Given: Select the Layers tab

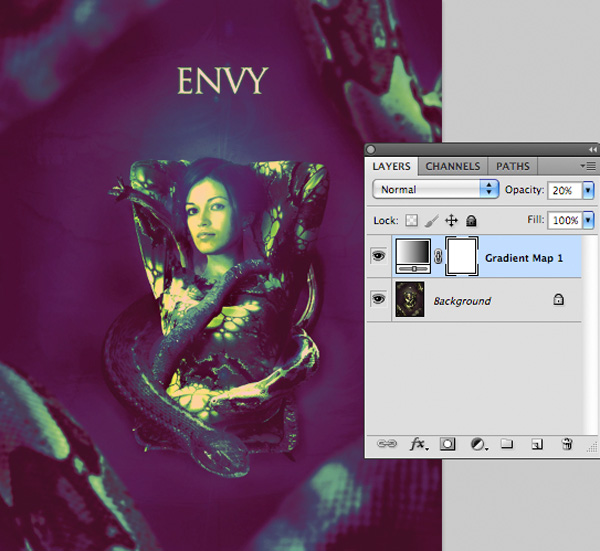Looking at the screenshot, I should pyautogui.click(x=391, y=166).
